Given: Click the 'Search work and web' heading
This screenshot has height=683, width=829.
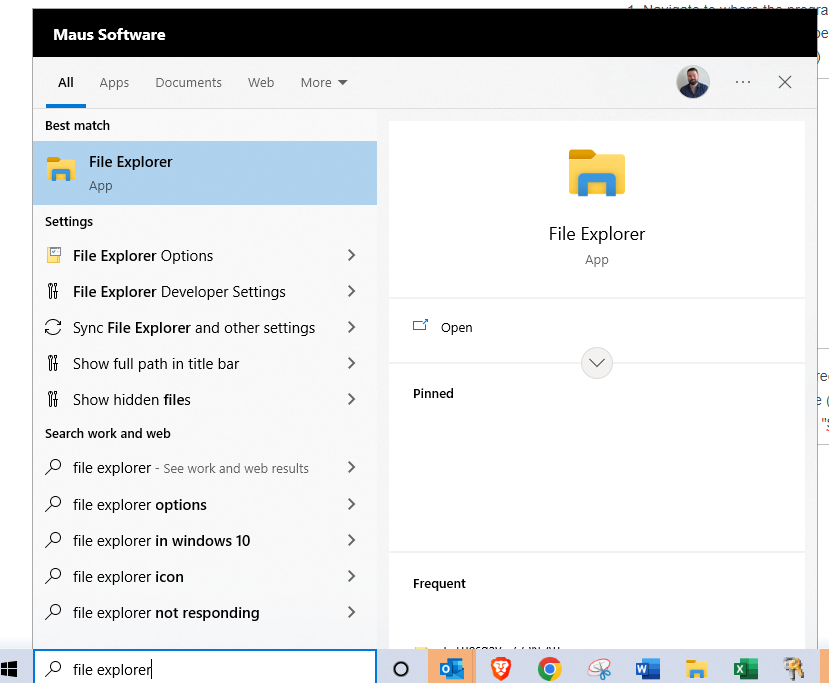Looking at the screenshot, I should 108,433.
